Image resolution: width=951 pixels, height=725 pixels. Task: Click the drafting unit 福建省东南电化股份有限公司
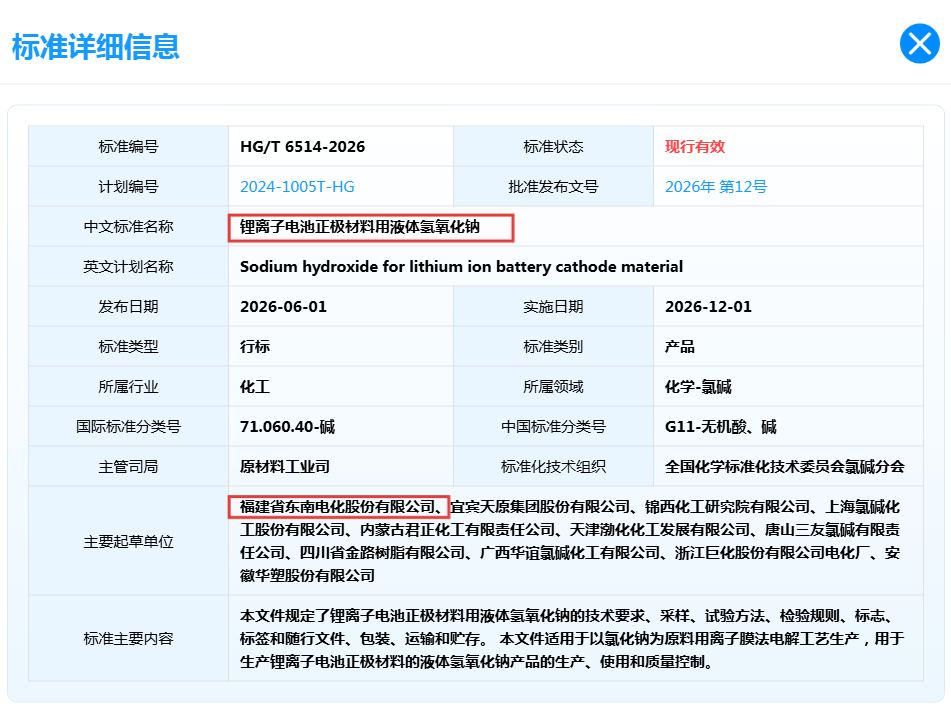click(x=338, y=507)
